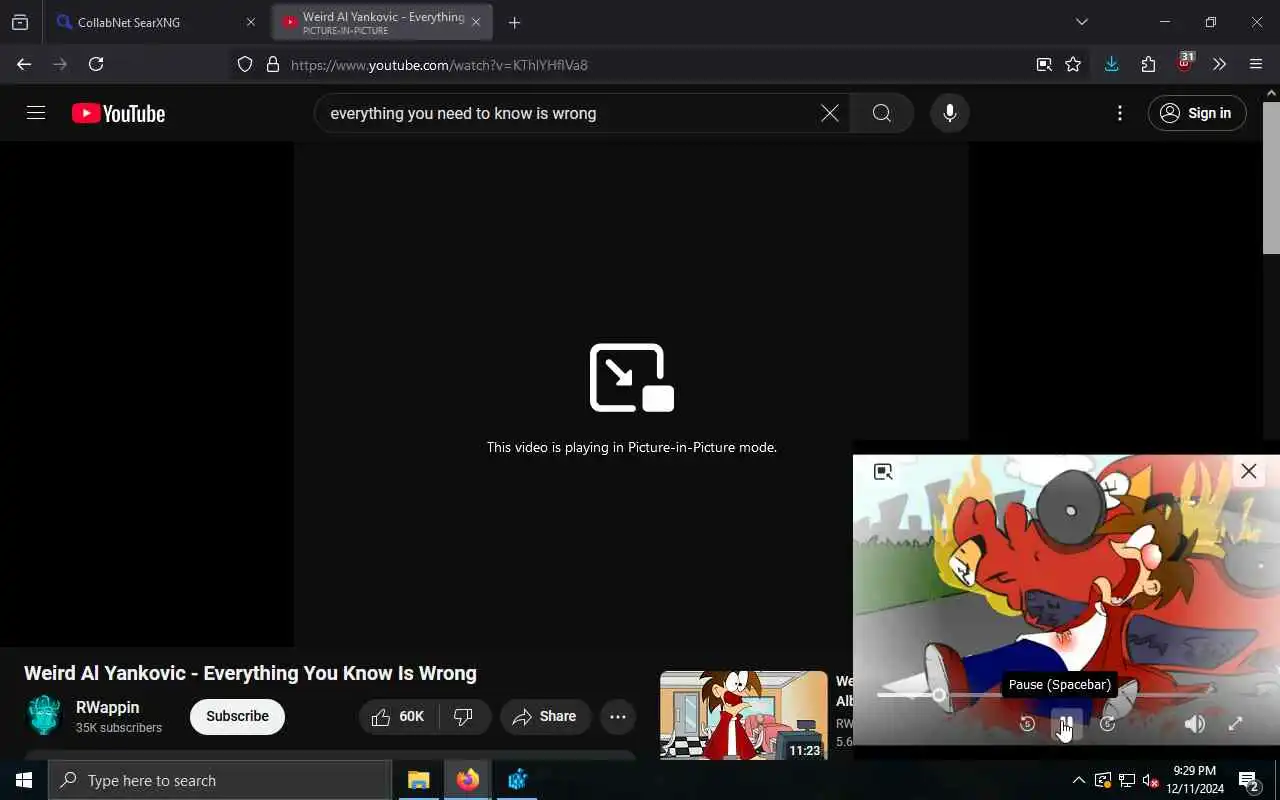The width and height of the screenshot is (1280, 800).
Task: Close the Weird Al Yankovic tab
Action: [476, 22]
